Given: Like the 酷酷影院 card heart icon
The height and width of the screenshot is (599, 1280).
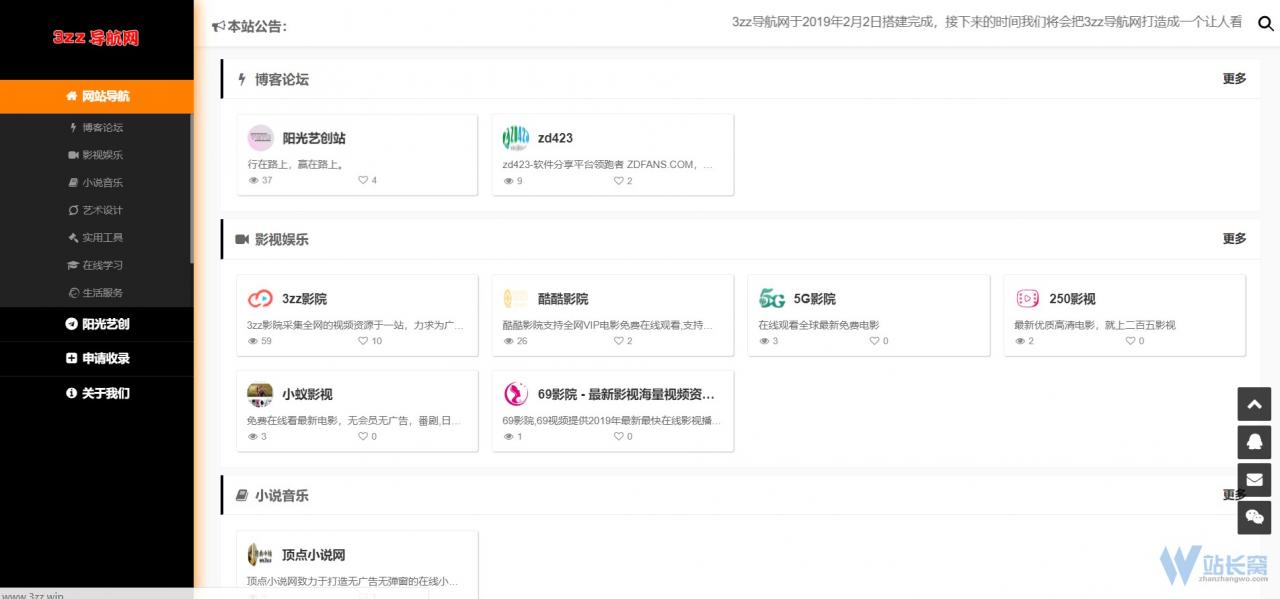Looking at the screenshot, I should point(618,341).
